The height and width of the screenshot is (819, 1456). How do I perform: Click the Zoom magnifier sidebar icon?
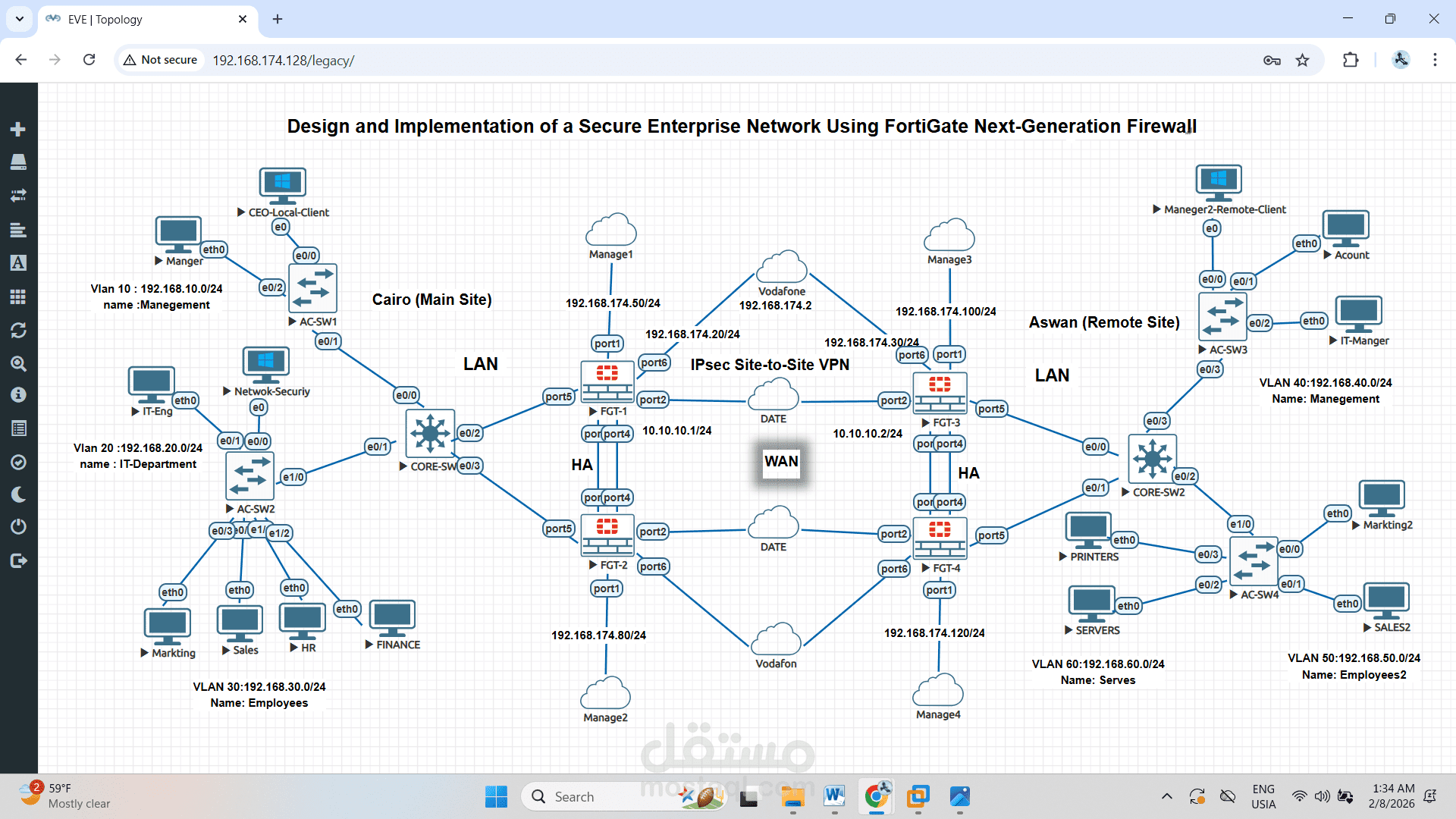(18, 364)
